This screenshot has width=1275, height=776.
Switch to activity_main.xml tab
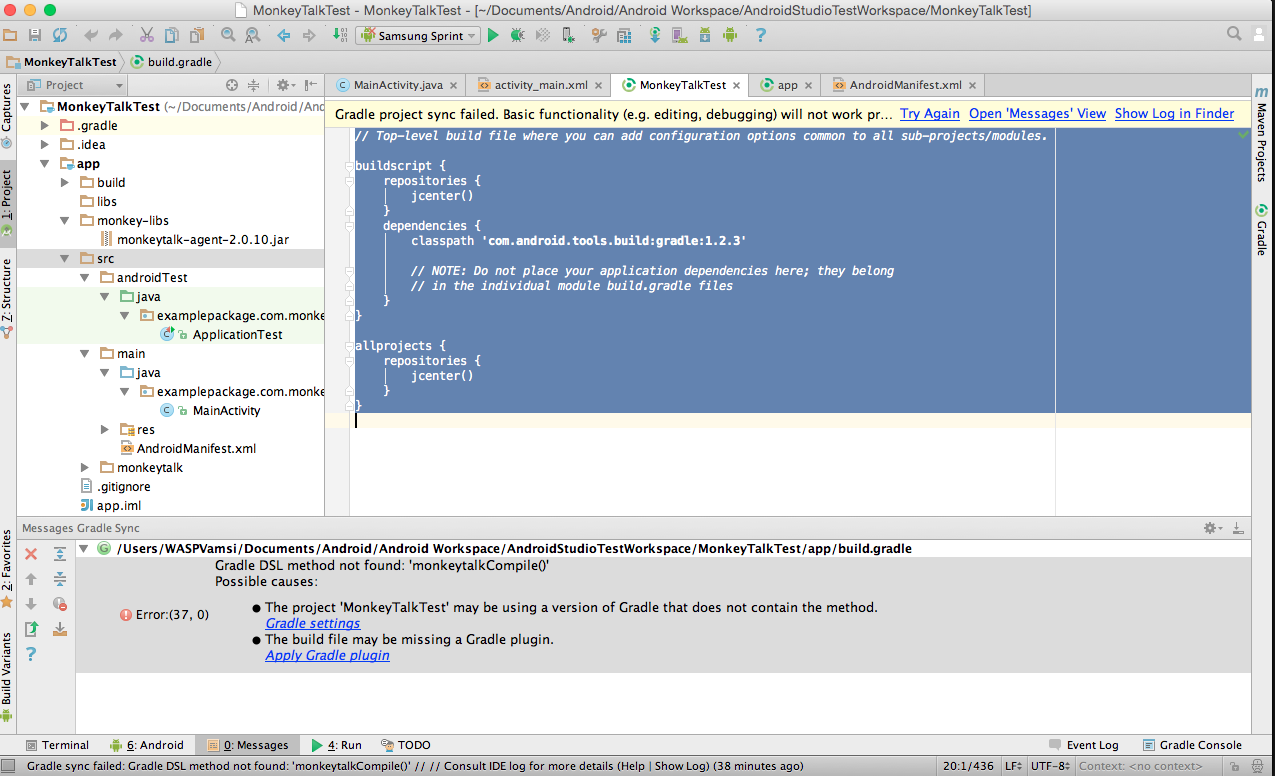click(x=540, y=85)
